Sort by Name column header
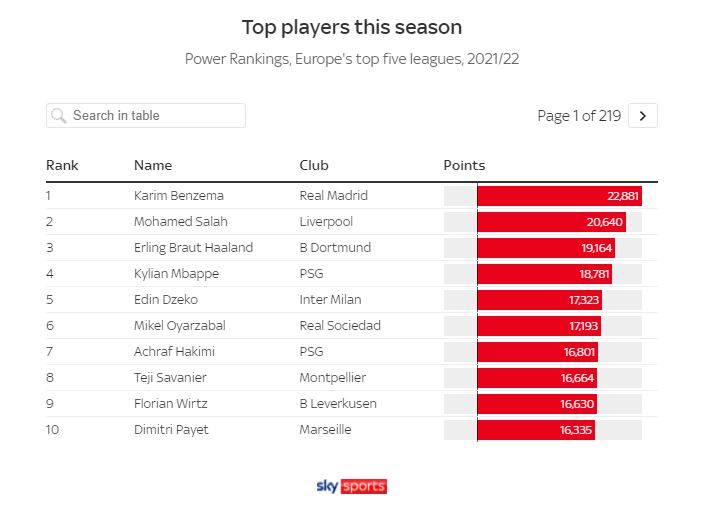 [x=153, y=165]
